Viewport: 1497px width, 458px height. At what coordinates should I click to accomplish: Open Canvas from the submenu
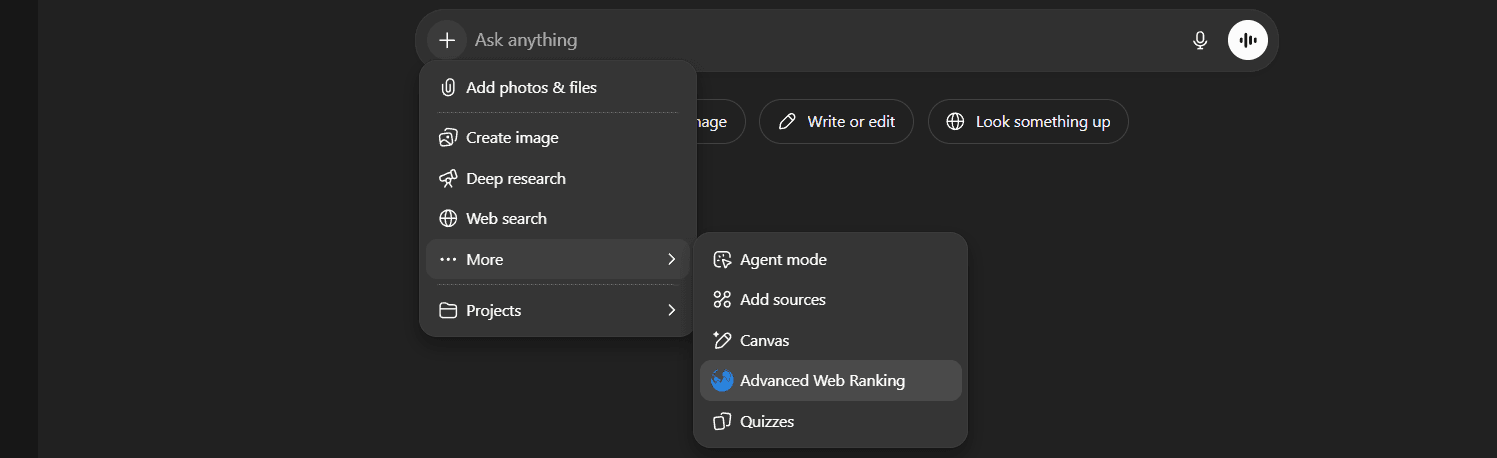[831, 340]
